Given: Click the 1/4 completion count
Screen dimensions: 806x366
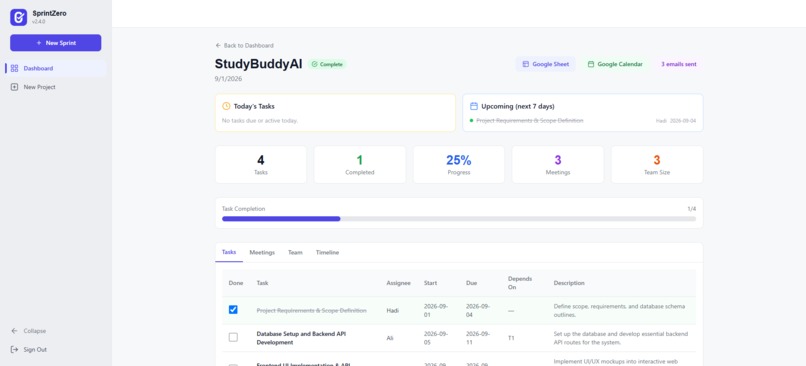Looking at the screenshot, I should tap(691, 209).
